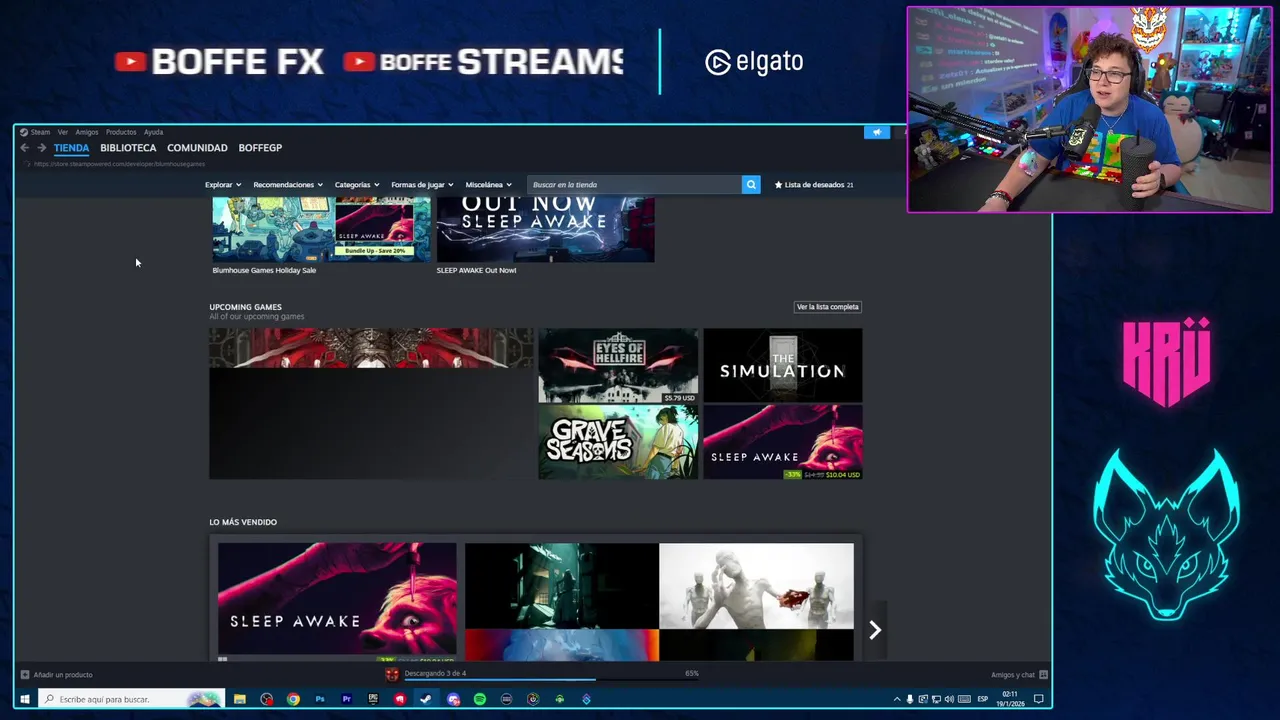Image resolution: width=1280 pixels, height=720 pixels.
Task: Open Eyes of Hellfire game thumbnail
Action: pos(618,366)
